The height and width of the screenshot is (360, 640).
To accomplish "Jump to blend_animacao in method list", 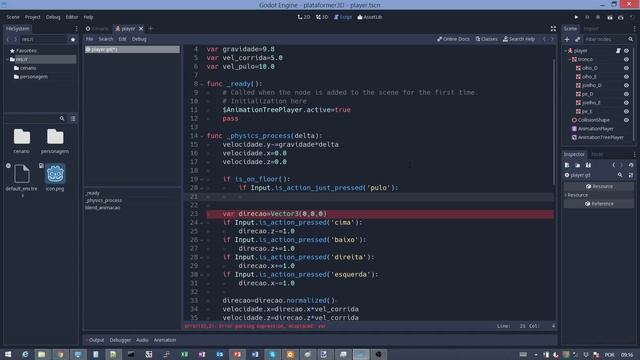I will tap(102, 207).
